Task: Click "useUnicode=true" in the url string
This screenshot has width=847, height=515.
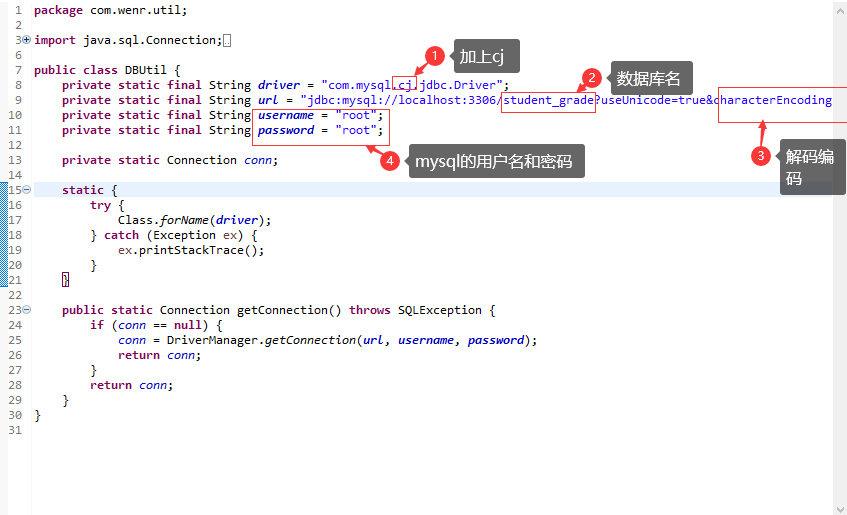Action: 655,100
